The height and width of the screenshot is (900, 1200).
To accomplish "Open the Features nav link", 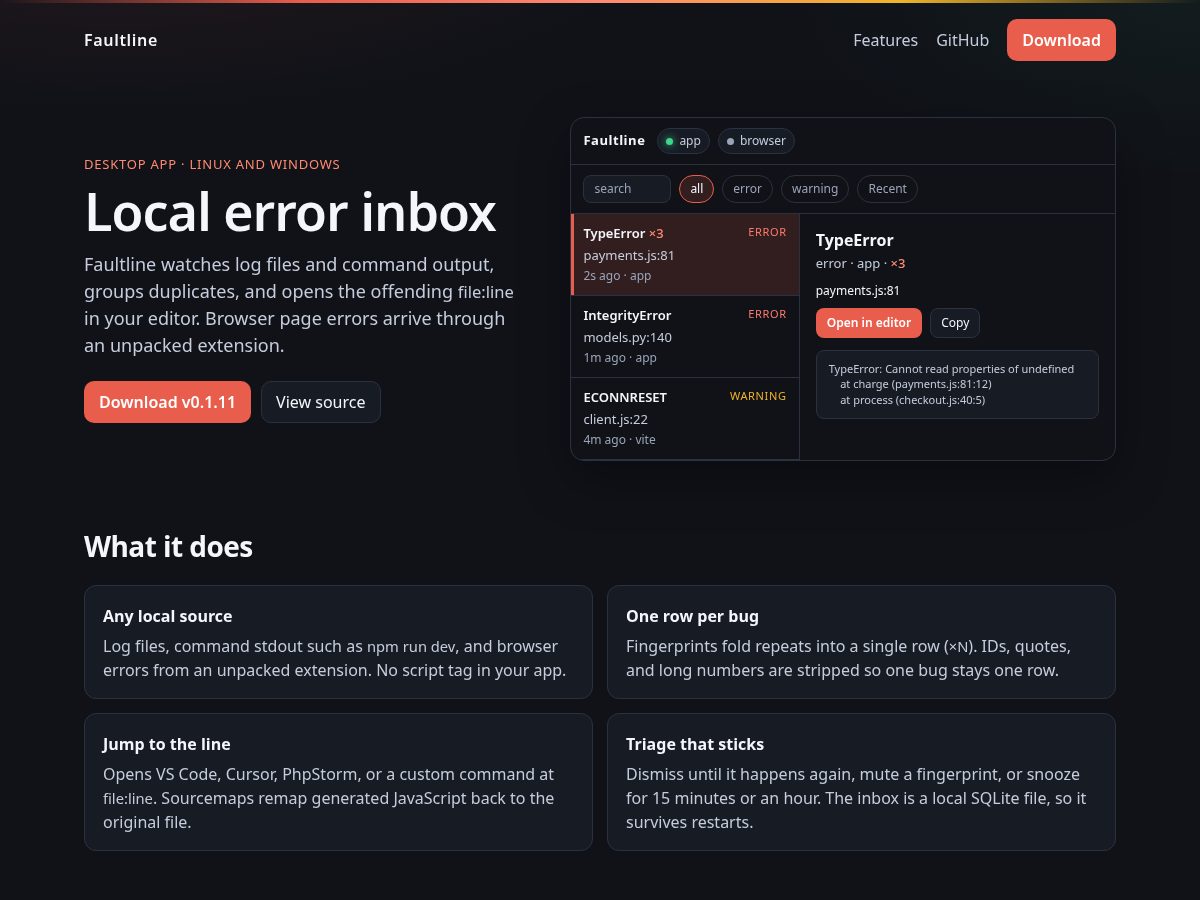I will tap(885, 40).
